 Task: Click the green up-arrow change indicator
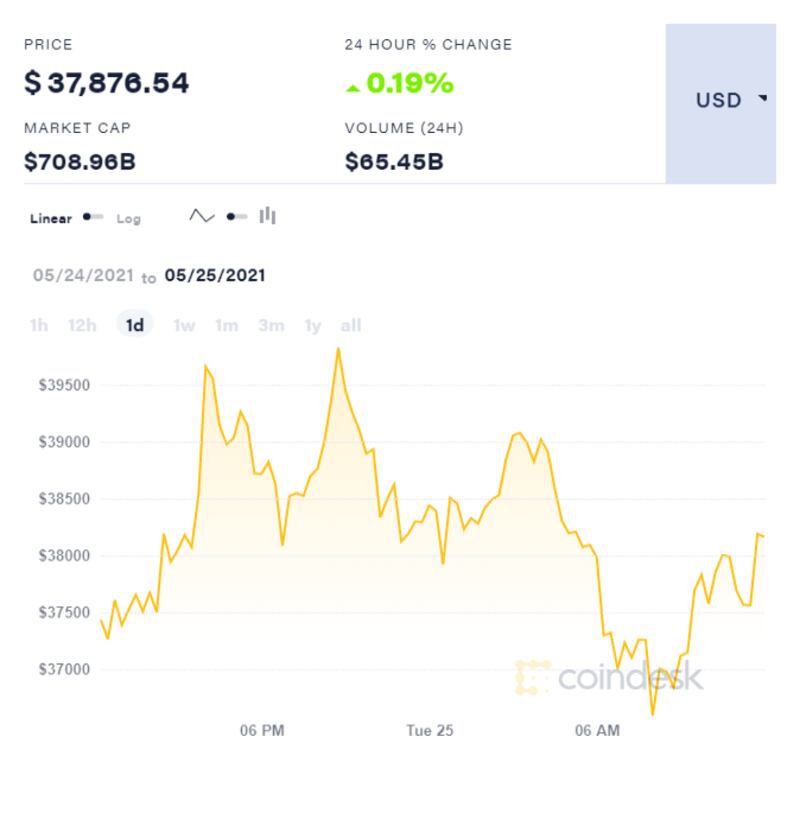tap(352, 87)
